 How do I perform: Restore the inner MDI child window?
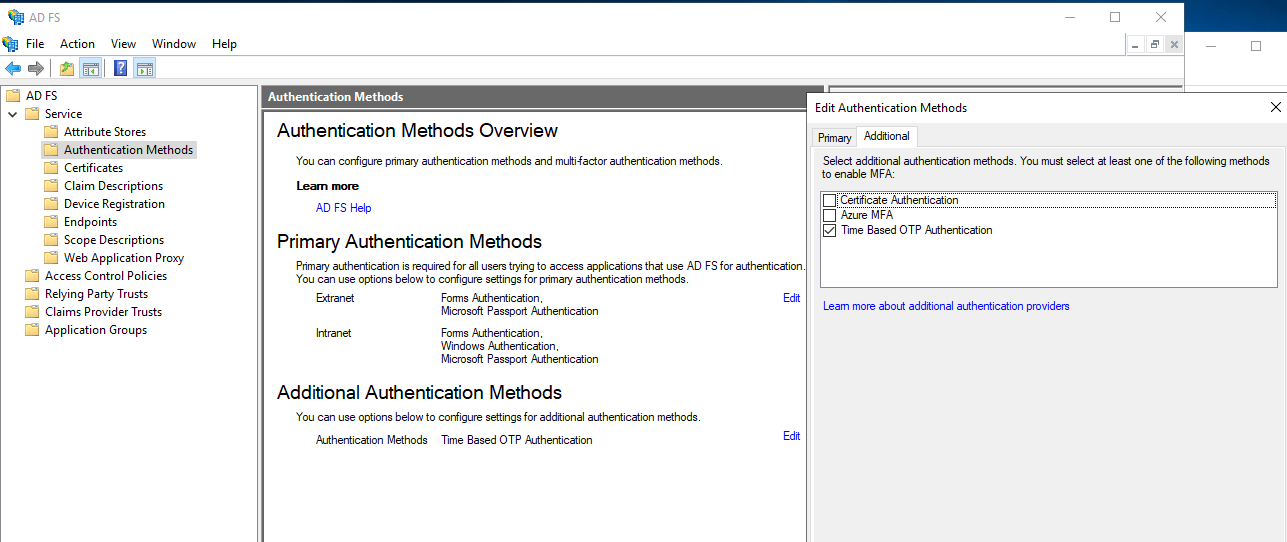point(1154,45)
